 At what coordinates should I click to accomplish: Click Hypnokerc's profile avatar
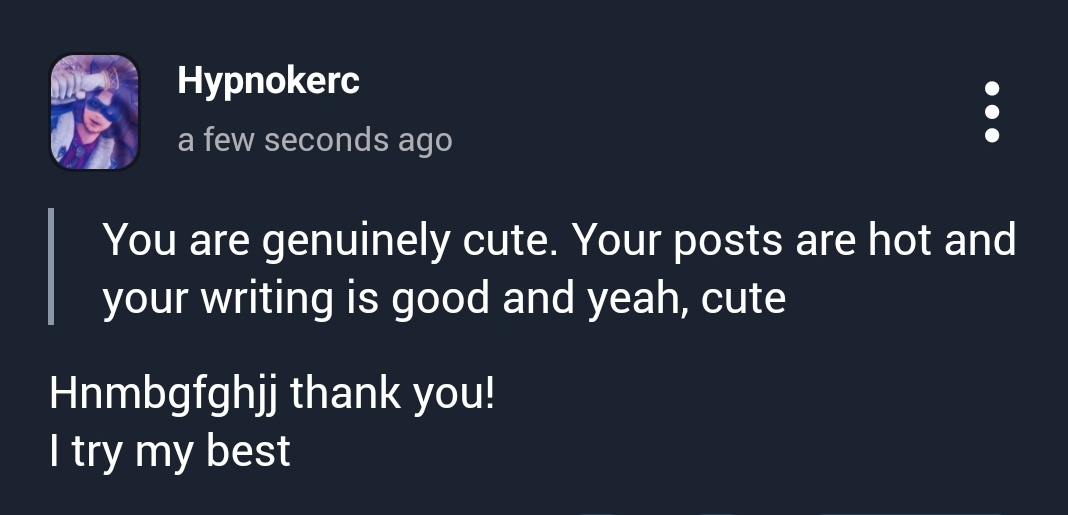[x=94, y=112]
